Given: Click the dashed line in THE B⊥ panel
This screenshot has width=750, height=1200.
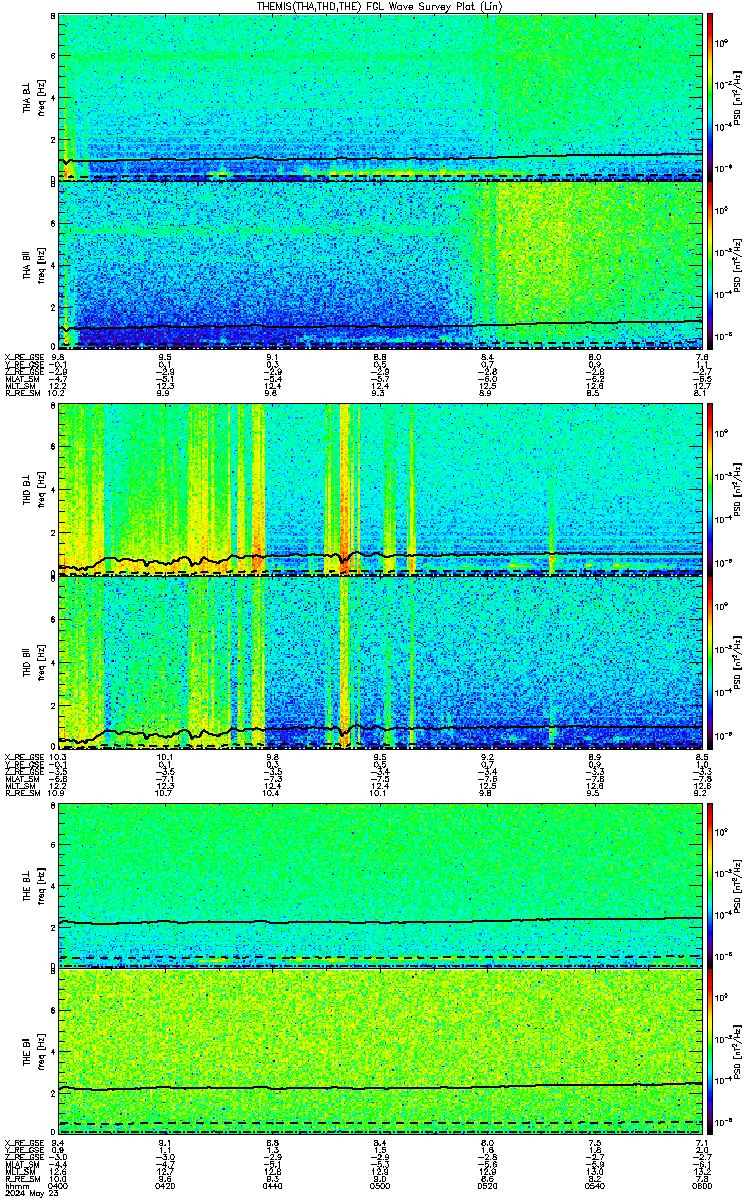Looking at the screenshot, I should 381,957.
